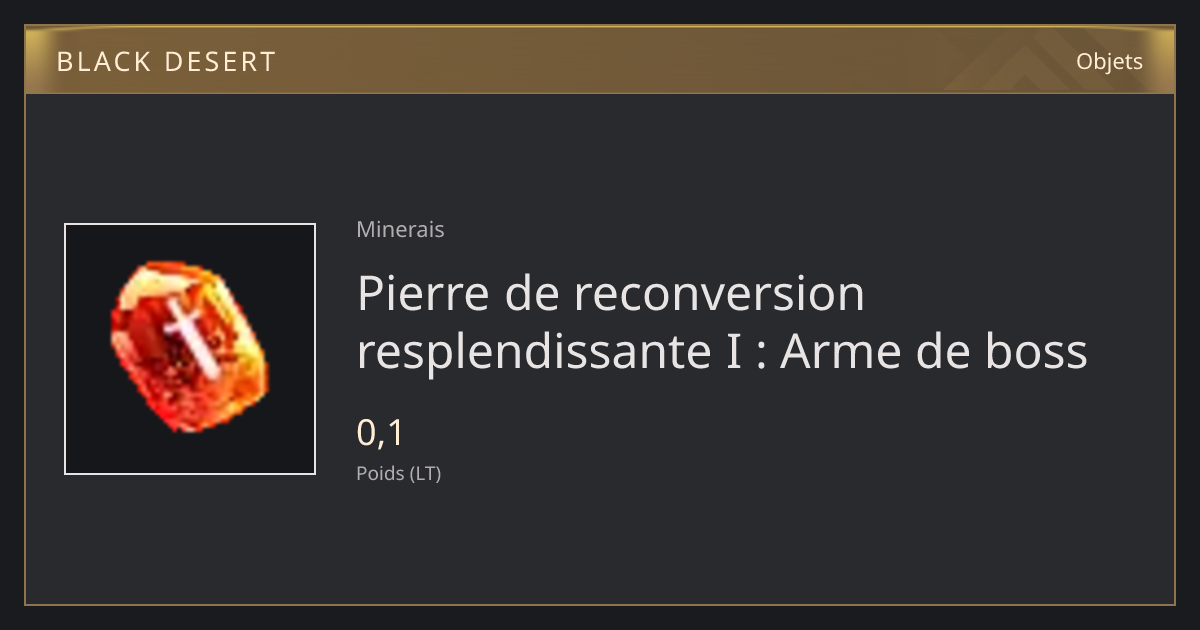Open the BLACK DESERT header title

point(166,62)
